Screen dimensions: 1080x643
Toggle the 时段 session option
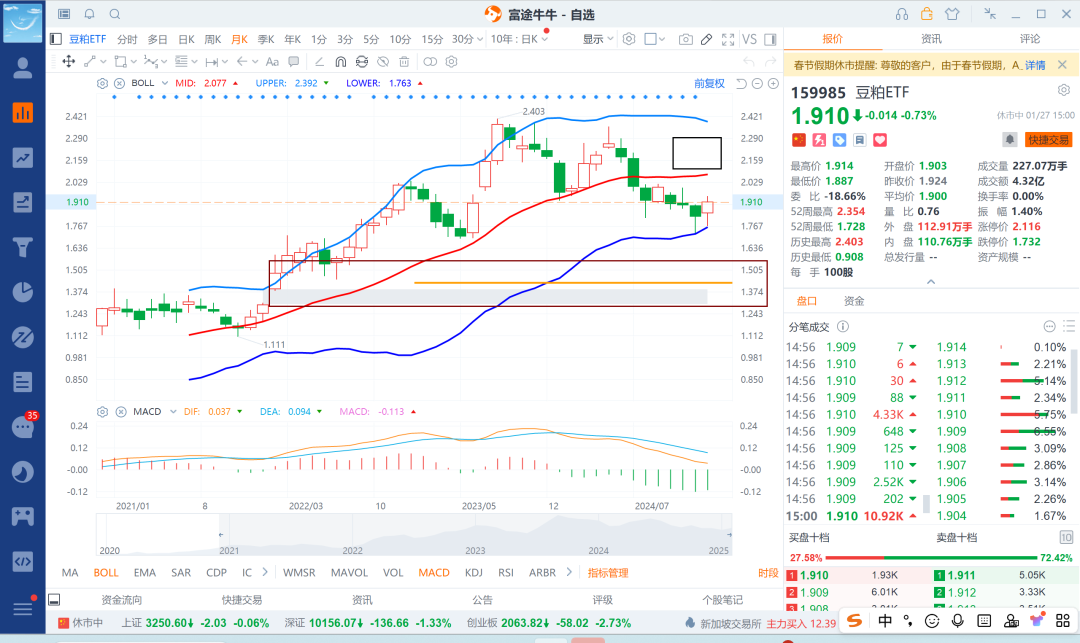pos(768,573)
